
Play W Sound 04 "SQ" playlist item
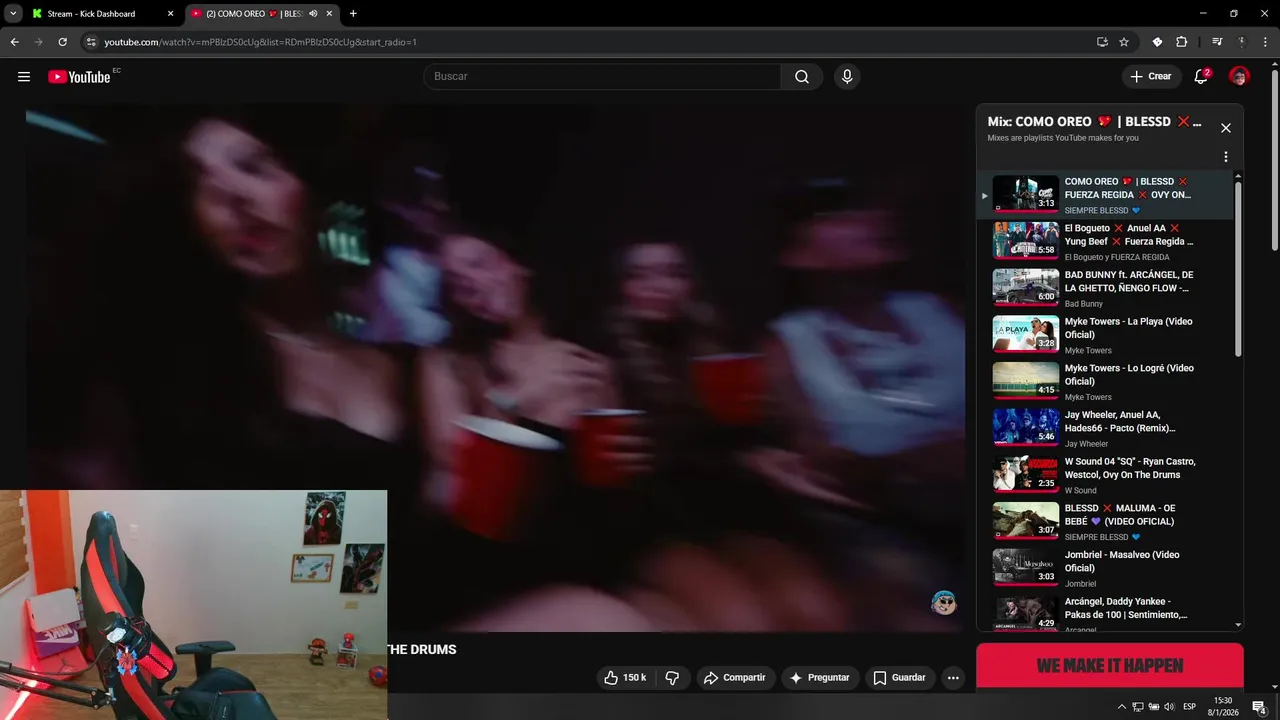(1106, 475)
